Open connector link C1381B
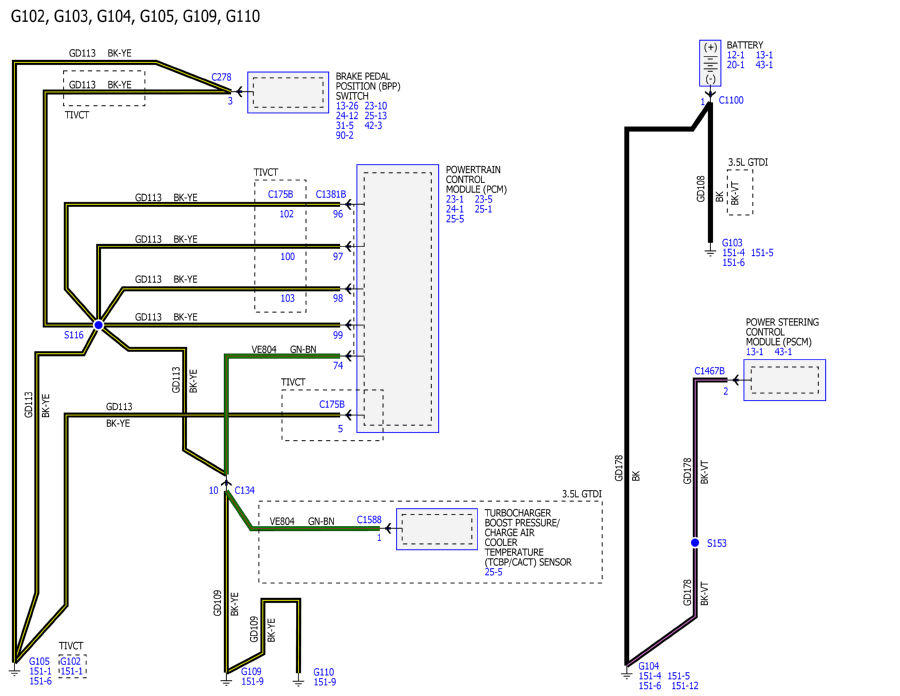 (331, 195)
